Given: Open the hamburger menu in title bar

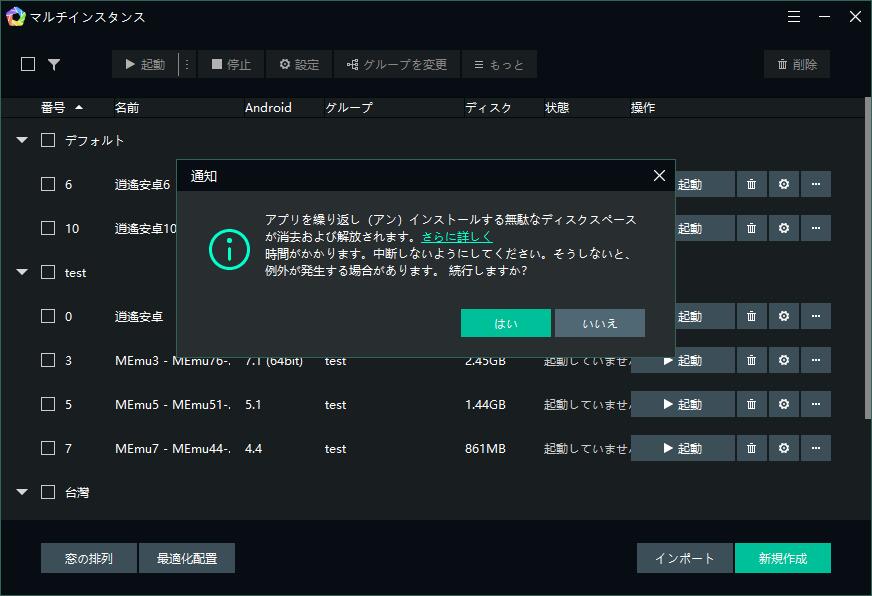Looking at the screenshot, I should point(794,17).
